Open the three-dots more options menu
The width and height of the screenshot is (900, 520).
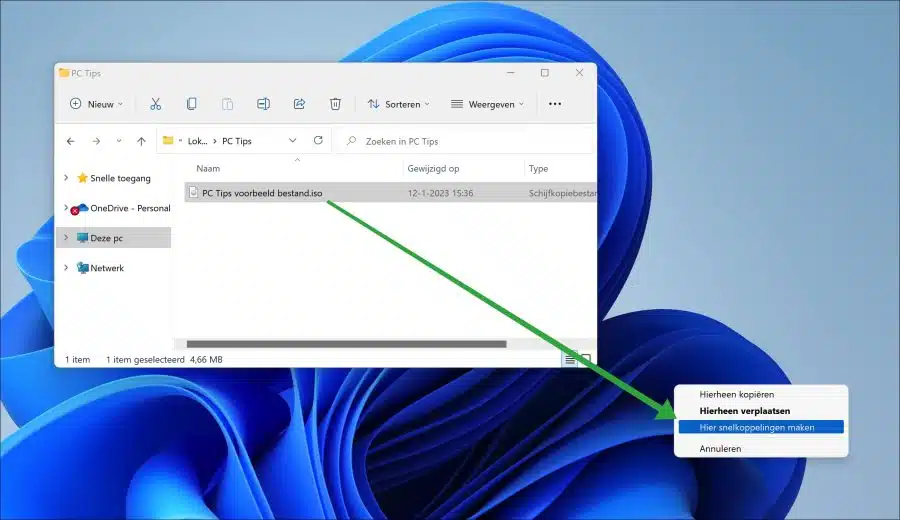(555, 104)
